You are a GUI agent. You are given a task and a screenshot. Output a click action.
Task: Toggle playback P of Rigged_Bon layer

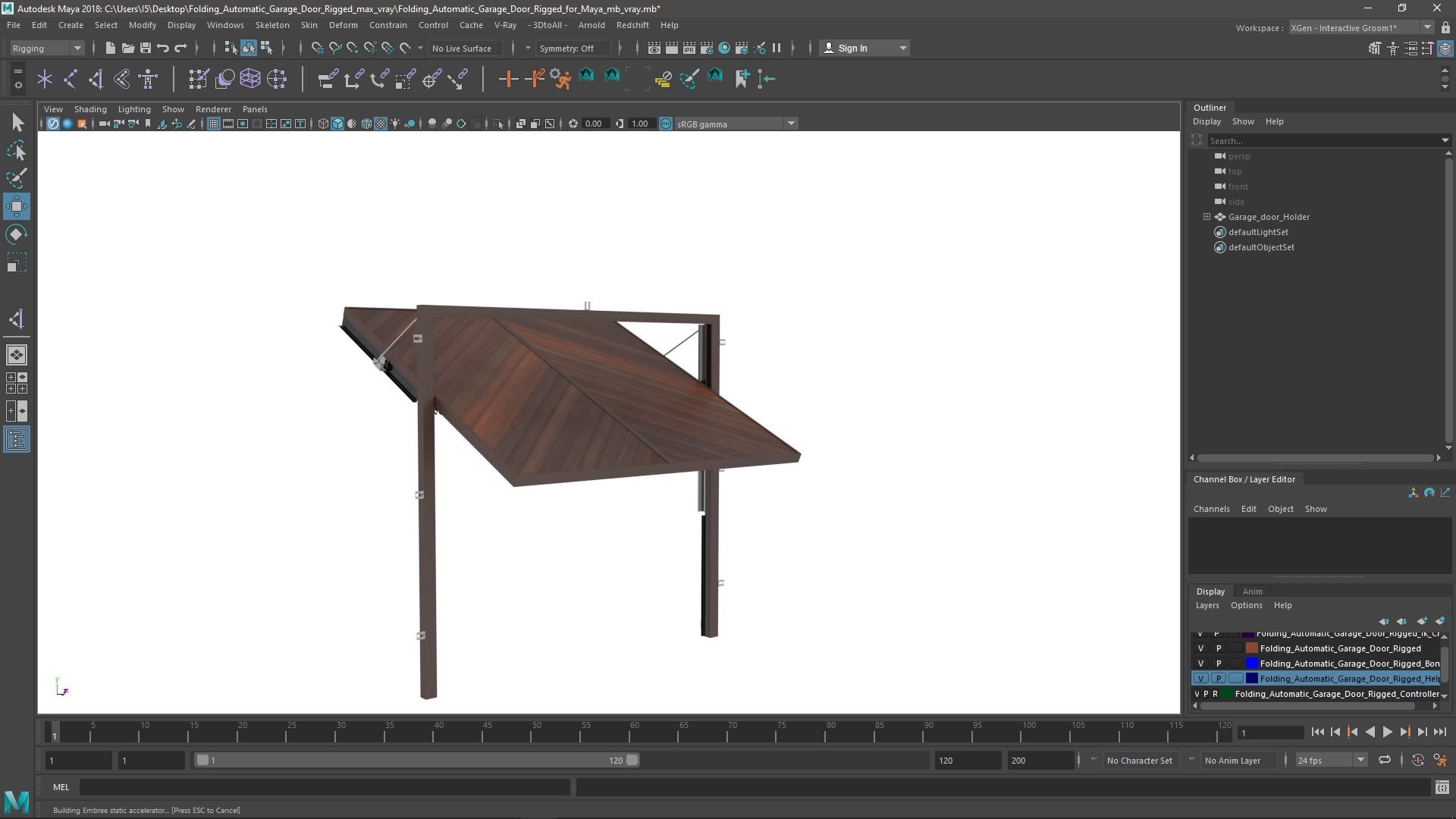(x=1218, y=664)
